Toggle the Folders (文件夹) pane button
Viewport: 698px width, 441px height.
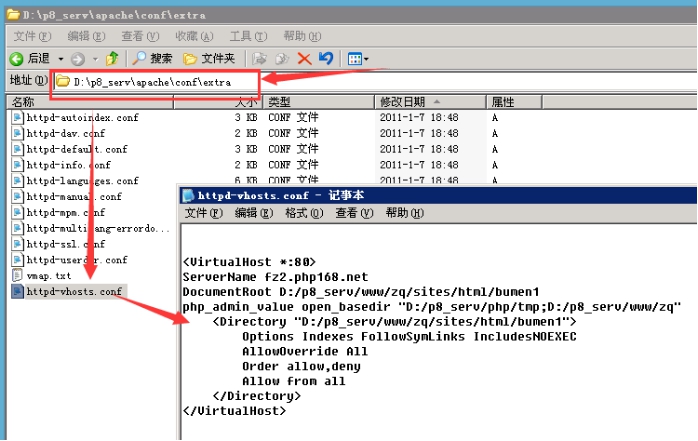coord(210,59)
